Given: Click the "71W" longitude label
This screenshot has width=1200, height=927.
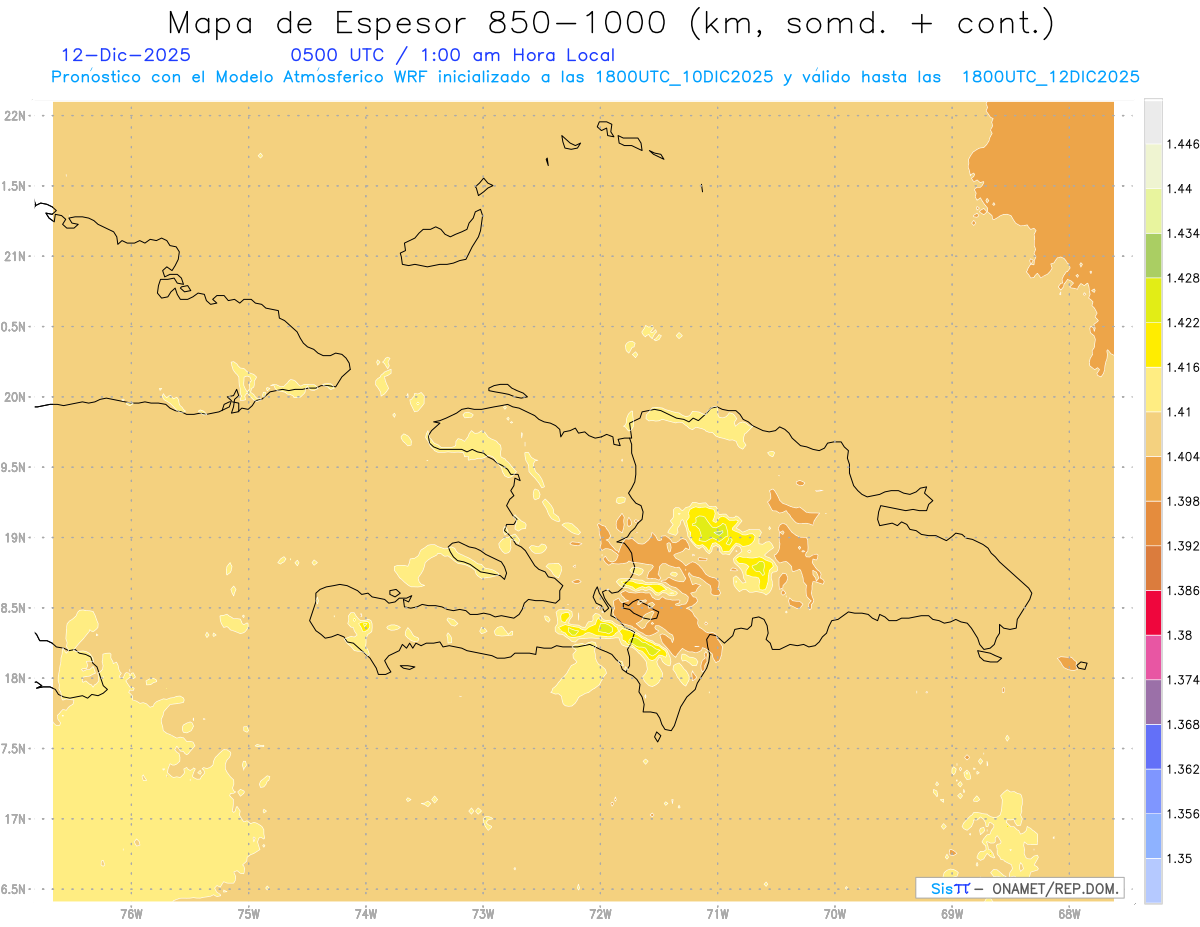Looking at the screenshot, I should pos(718,913).
